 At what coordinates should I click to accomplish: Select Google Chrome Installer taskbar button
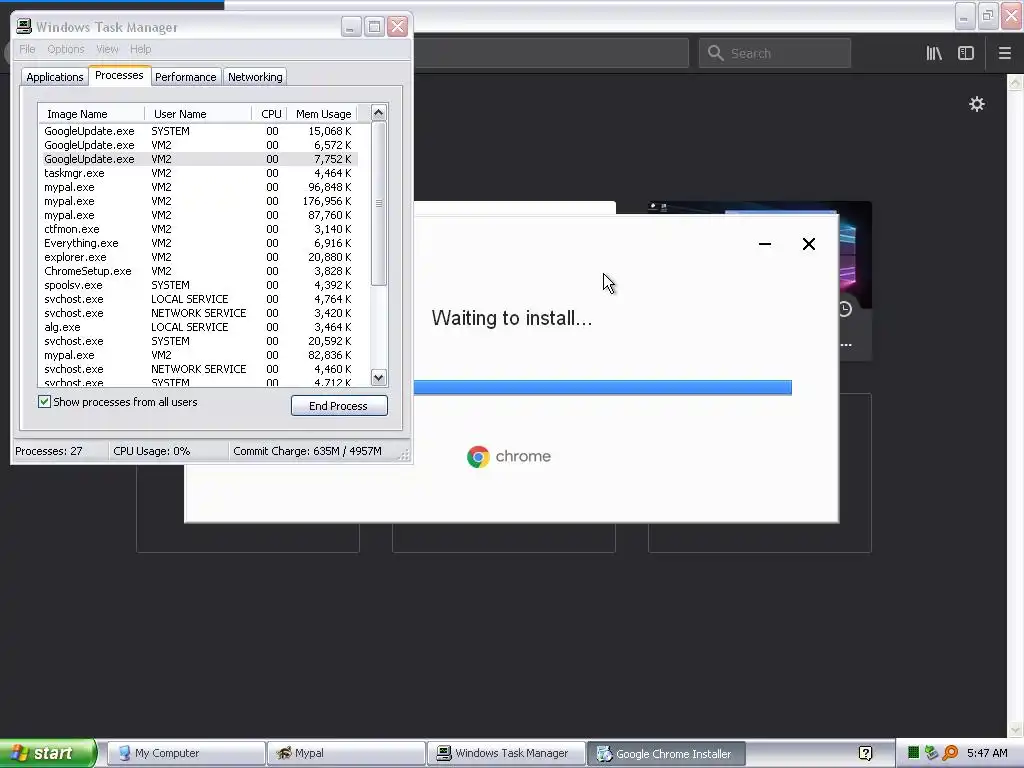pos(666,754)
